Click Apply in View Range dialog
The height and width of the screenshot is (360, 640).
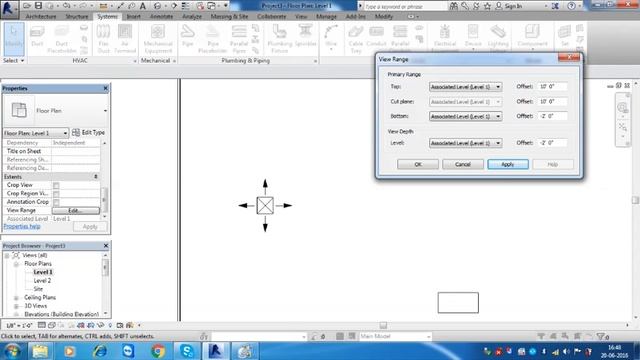[x=508, y=164]
